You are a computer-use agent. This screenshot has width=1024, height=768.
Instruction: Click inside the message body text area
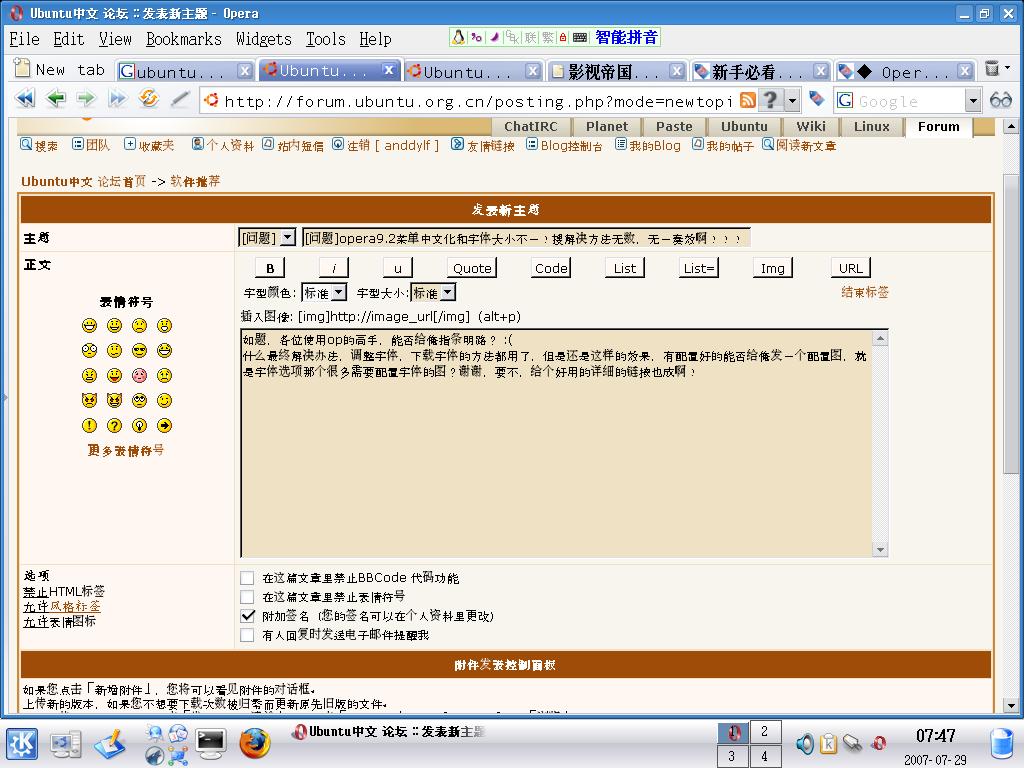click(x=556, y=443)
